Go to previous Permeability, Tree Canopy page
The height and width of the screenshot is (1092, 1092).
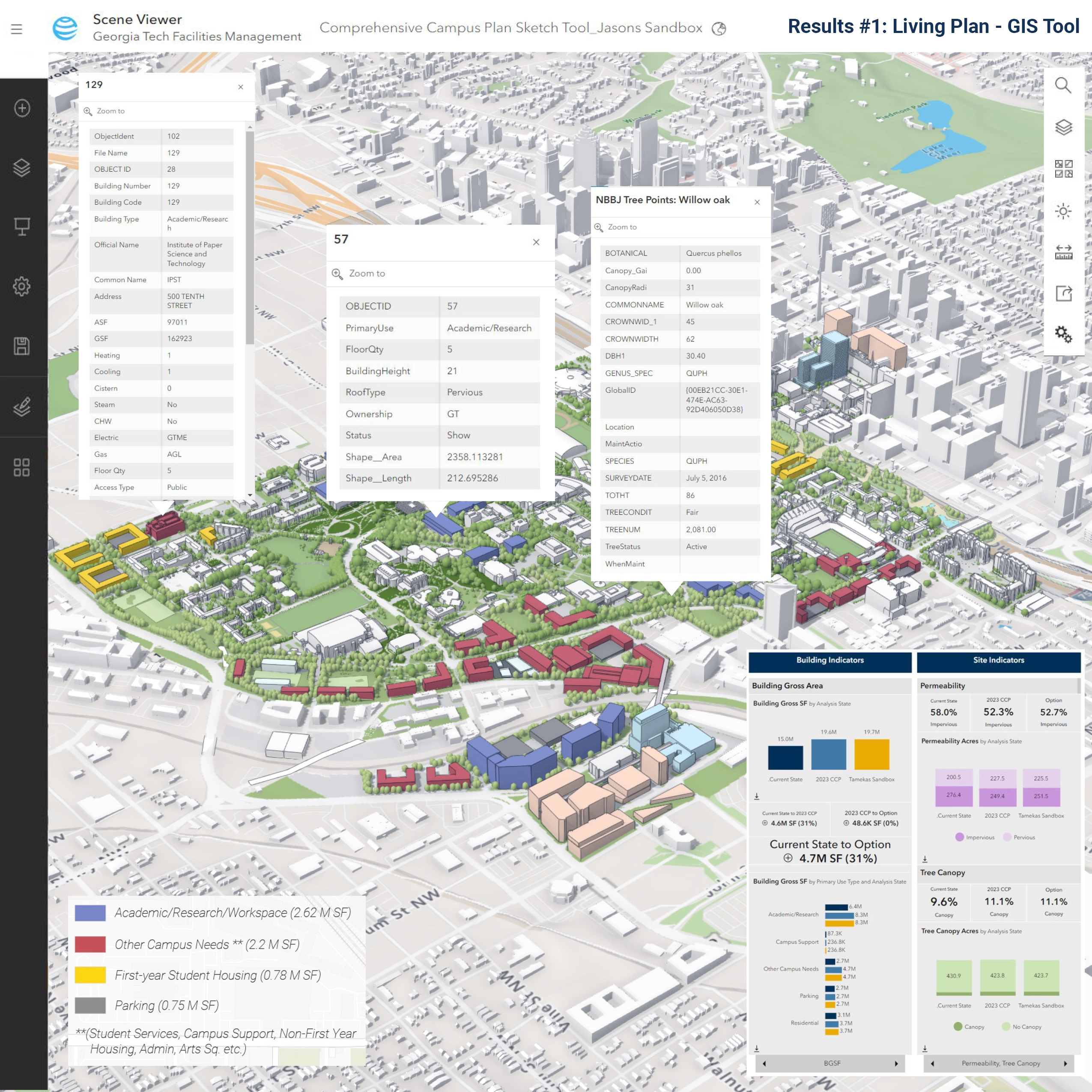click(x=932, y=1063)
